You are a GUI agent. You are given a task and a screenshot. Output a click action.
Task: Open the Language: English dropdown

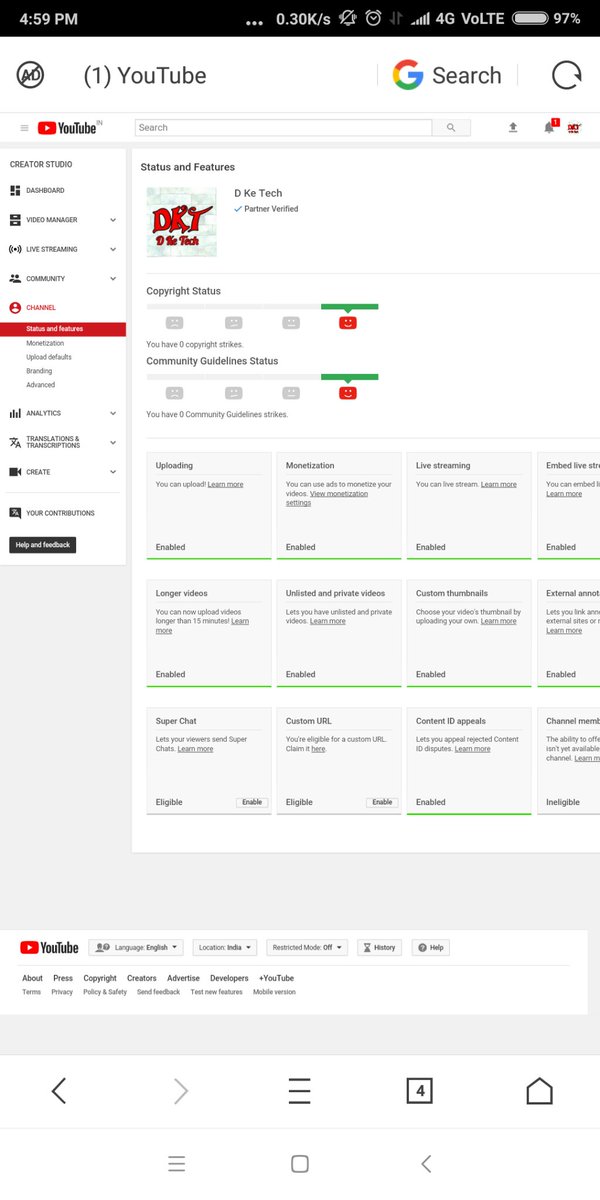(136, 947)
